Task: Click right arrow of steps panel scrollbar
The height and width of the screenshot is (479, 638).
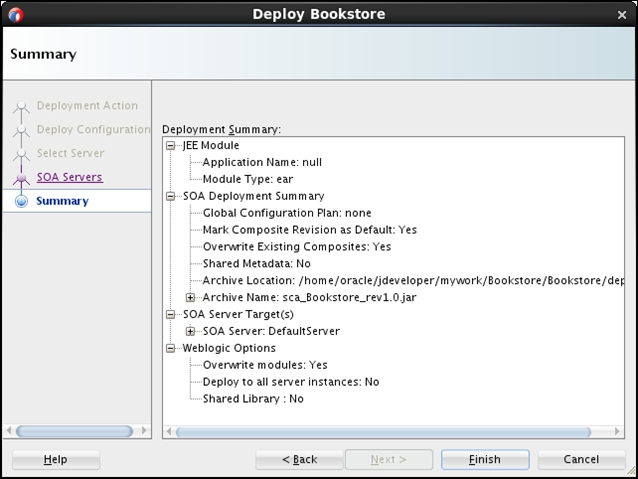Action: point(143,431)
